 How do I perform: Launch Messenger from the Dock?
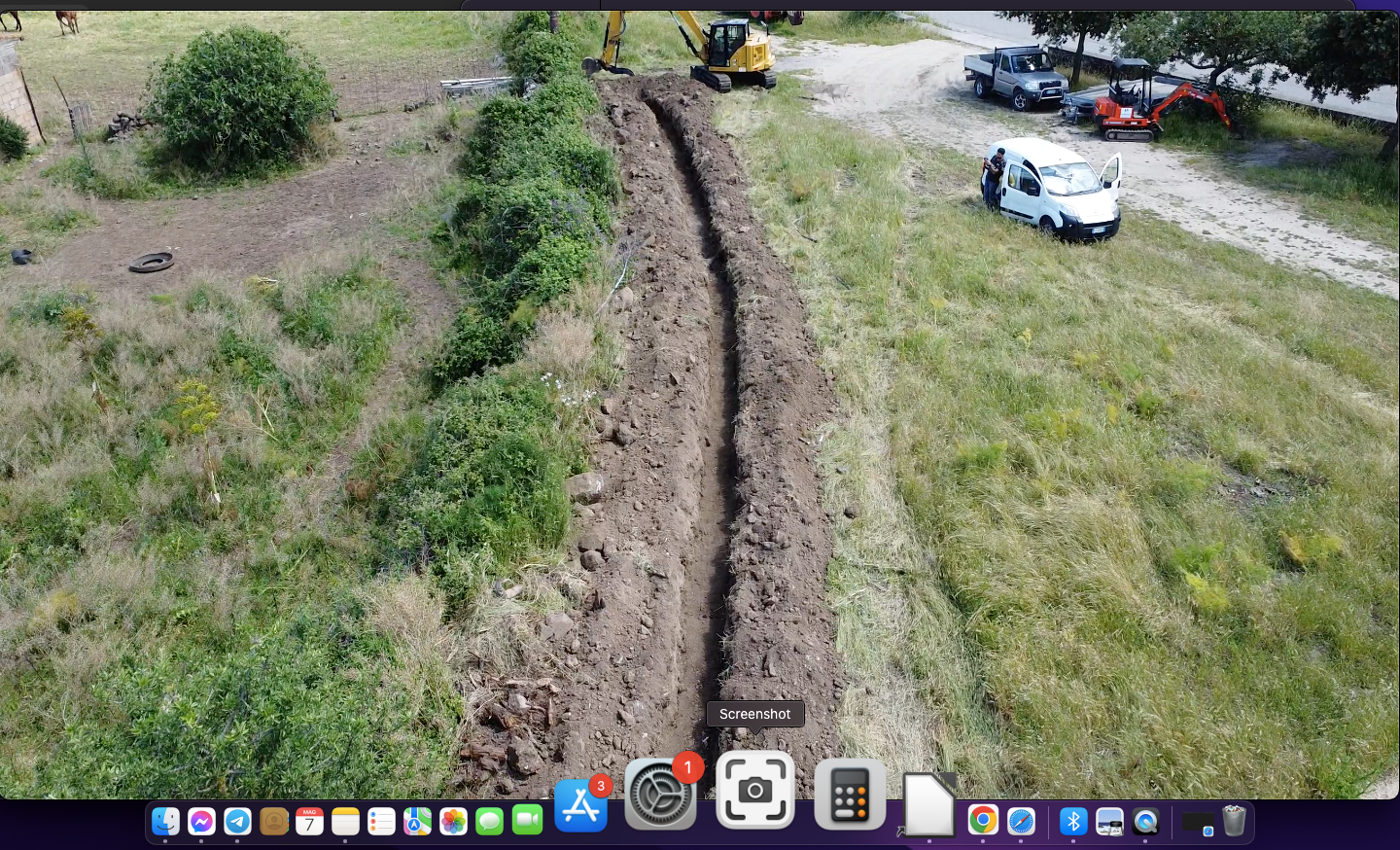(201, 822)
